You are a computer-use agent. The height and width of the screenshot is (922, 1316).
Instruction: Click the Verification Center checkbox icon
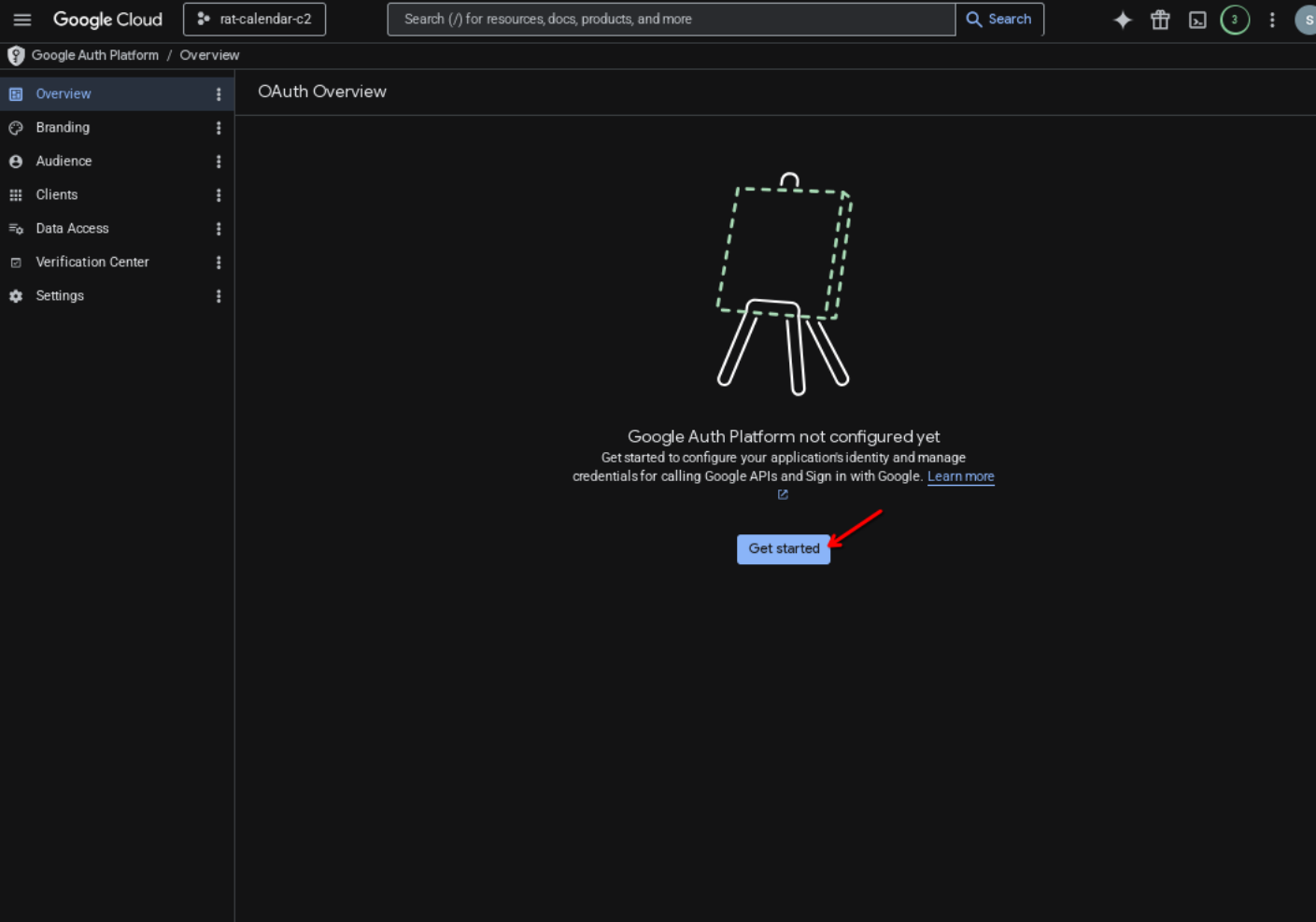pyautogui.click(x=16, y=262)
